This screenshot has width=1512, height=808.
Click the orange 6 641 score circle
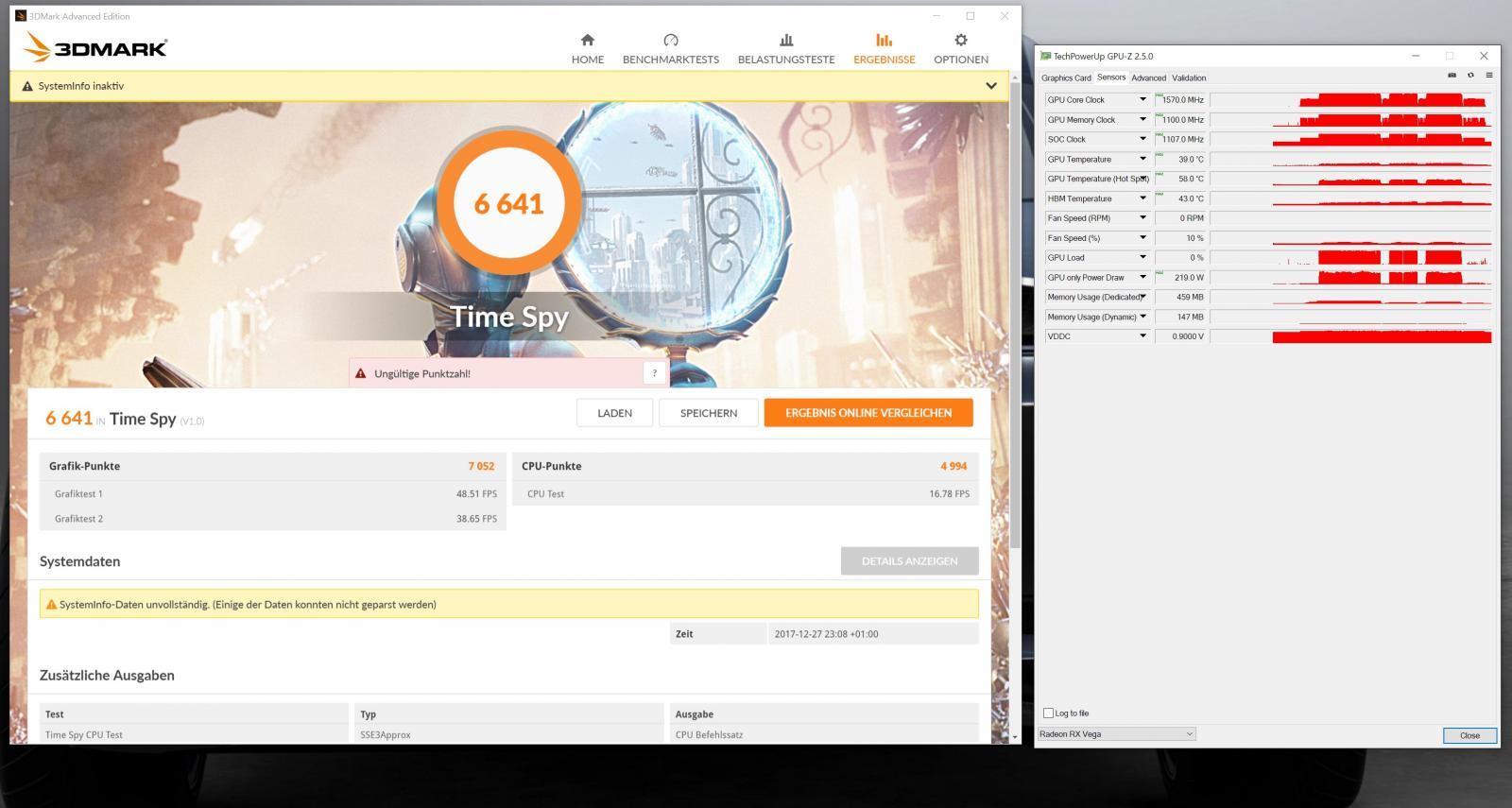coord(509,203)
